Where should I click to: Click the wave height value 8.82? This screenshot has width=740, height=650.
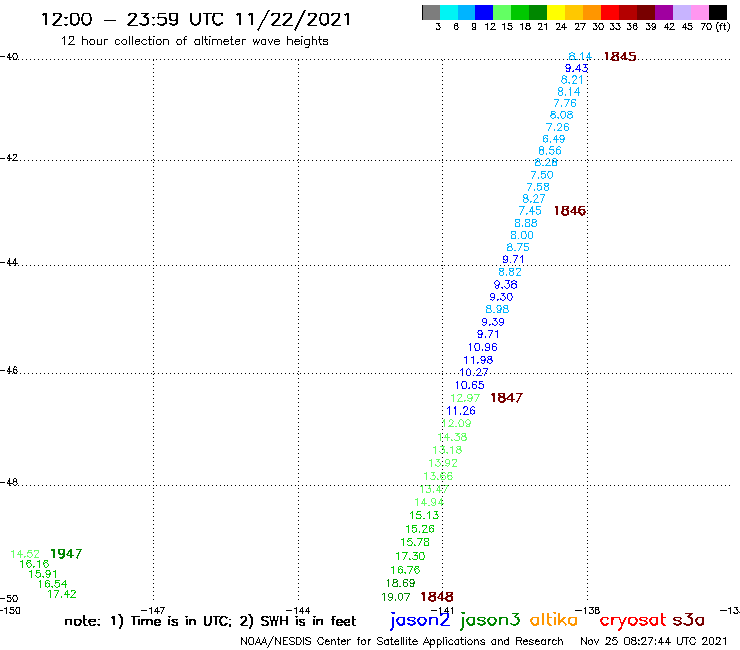pos(510,272)
